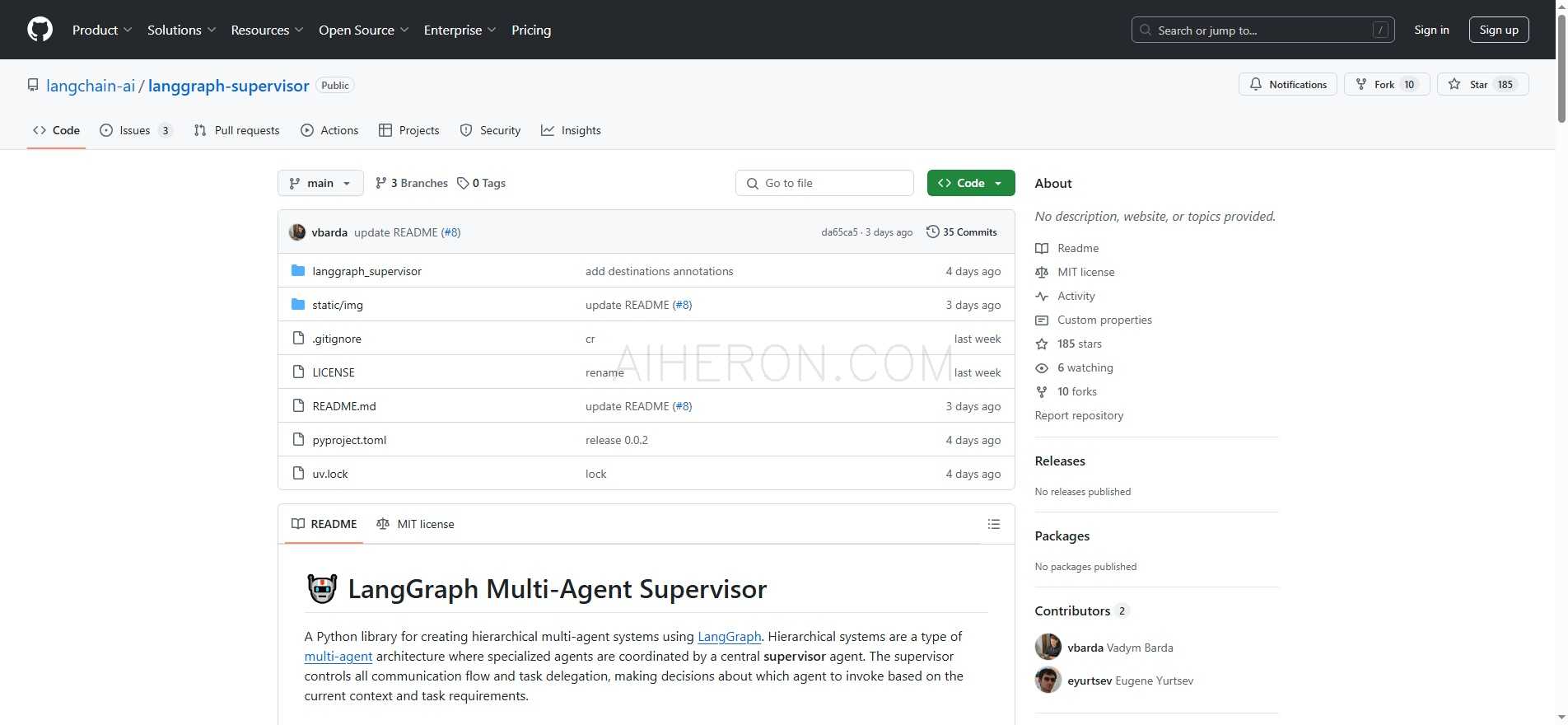Go to Pricing page
This screenshot has height=725, width=1568.
531,30
